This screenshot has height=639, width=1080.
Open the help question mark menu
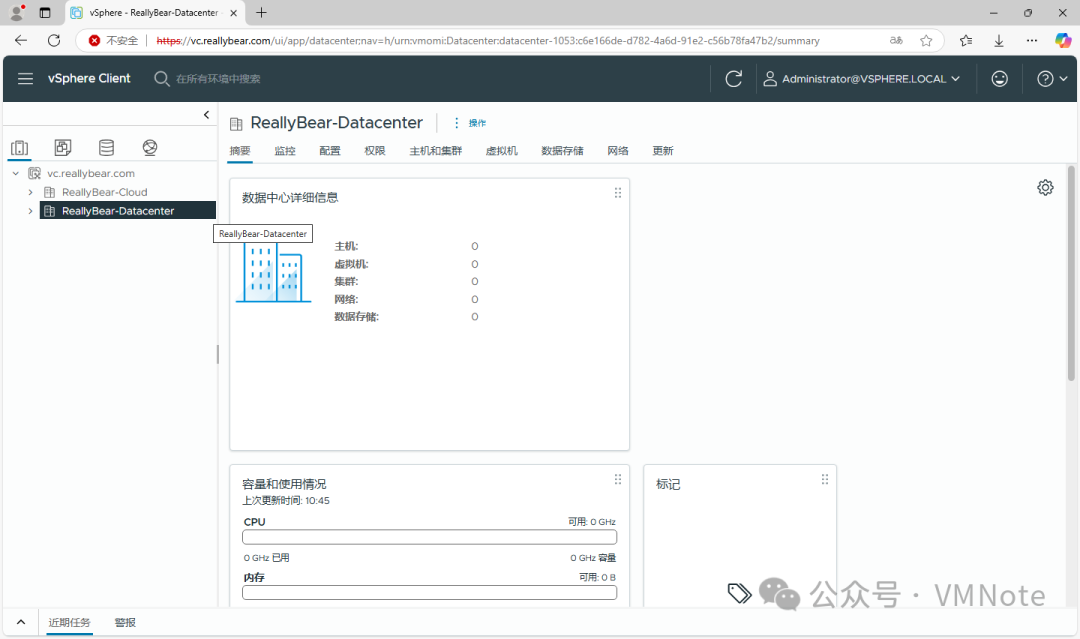pos(1052,78)
